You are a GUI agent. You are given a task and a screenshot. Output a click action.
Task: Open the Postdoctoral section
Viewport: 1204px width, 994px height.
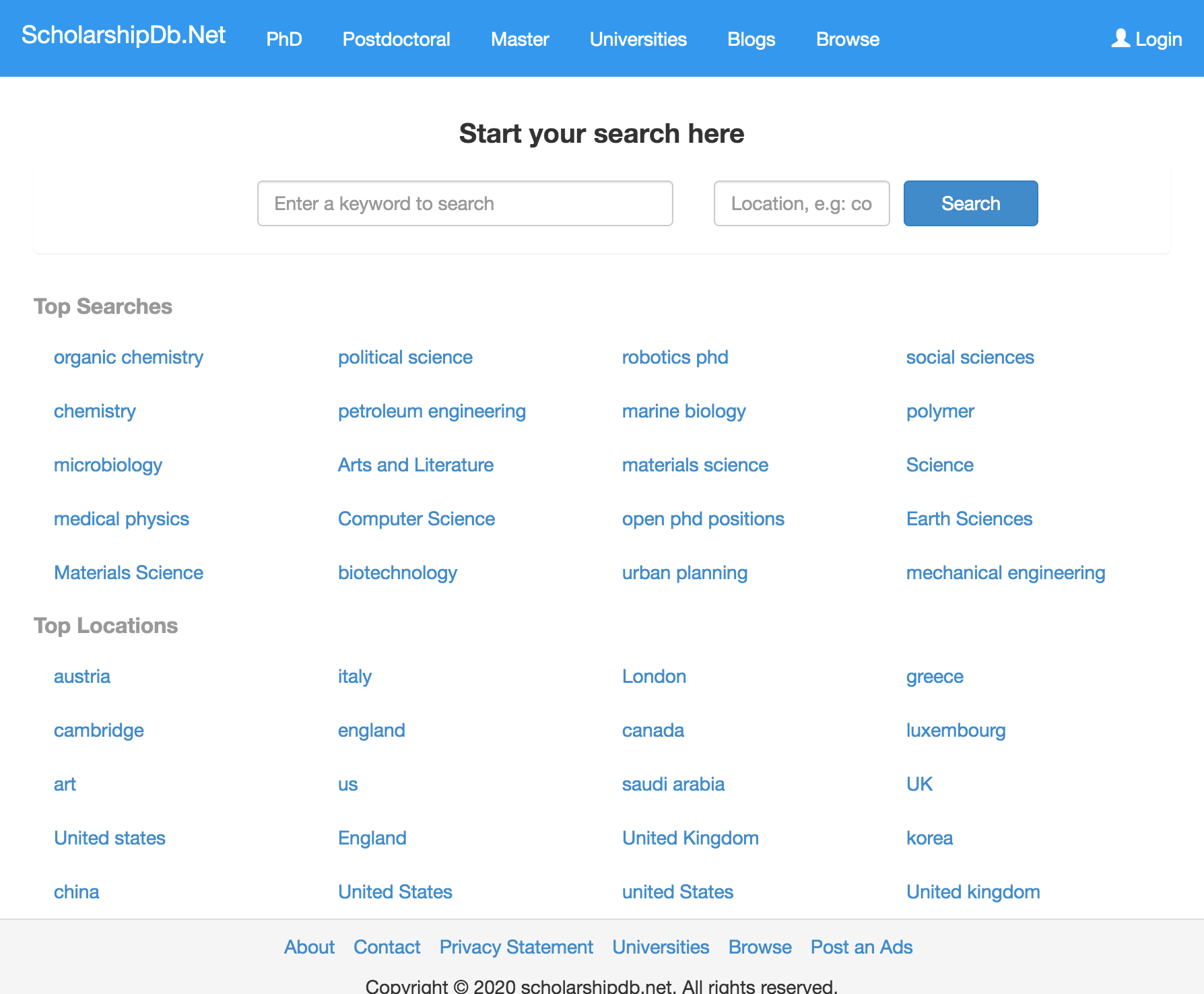tap(396, 39)
